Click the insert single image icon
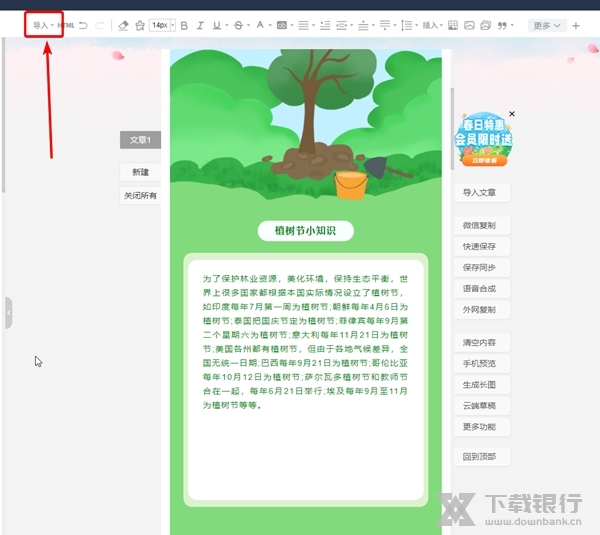This screenshot has height=535, width=600. coord(469,25)
